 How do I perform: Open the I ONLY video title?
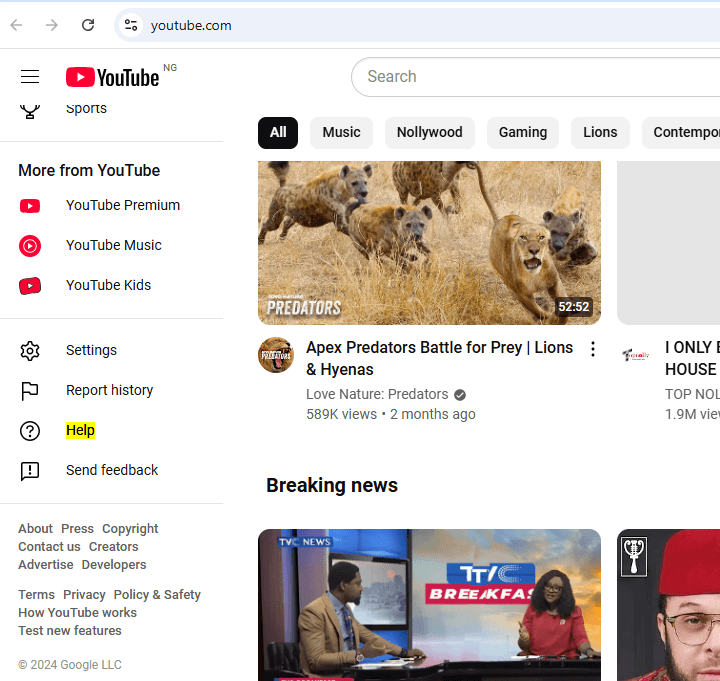pos(692,359)
